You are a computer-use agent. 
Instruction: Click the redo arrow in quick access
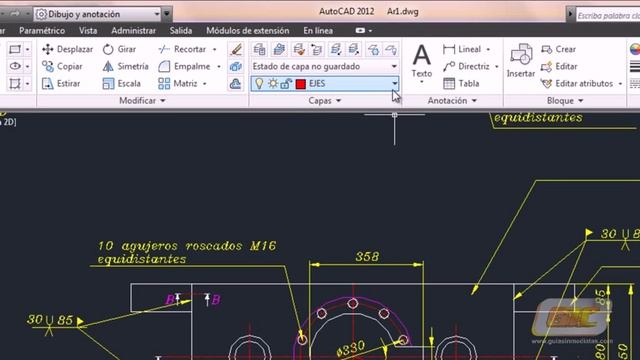[x=15, y=14]
